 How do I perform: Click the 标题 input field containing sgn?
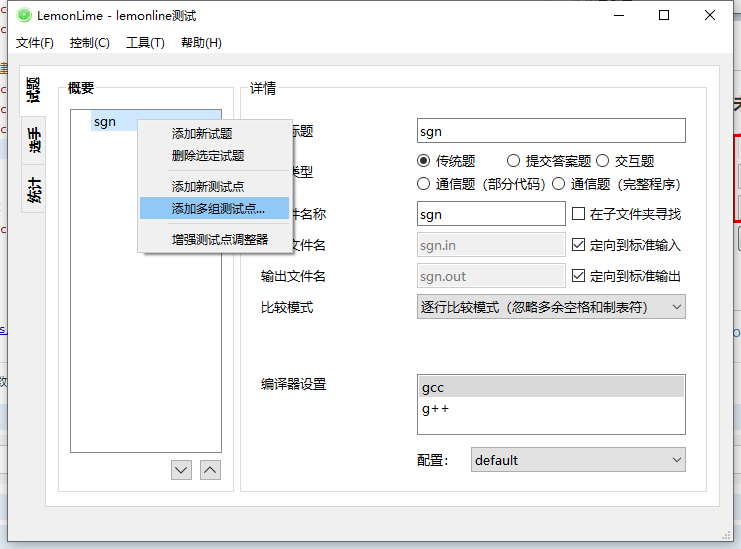551,131
